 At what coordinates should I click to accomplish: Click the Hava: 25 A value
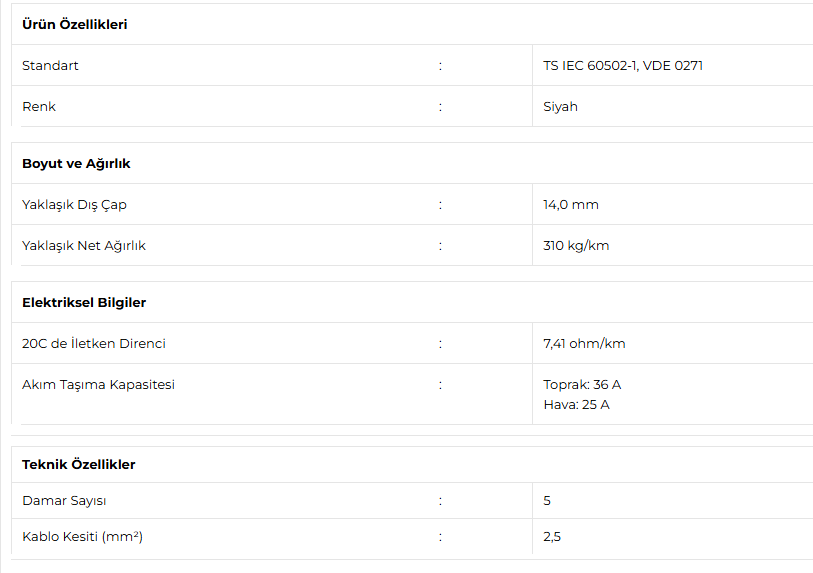tap(576, 404)
